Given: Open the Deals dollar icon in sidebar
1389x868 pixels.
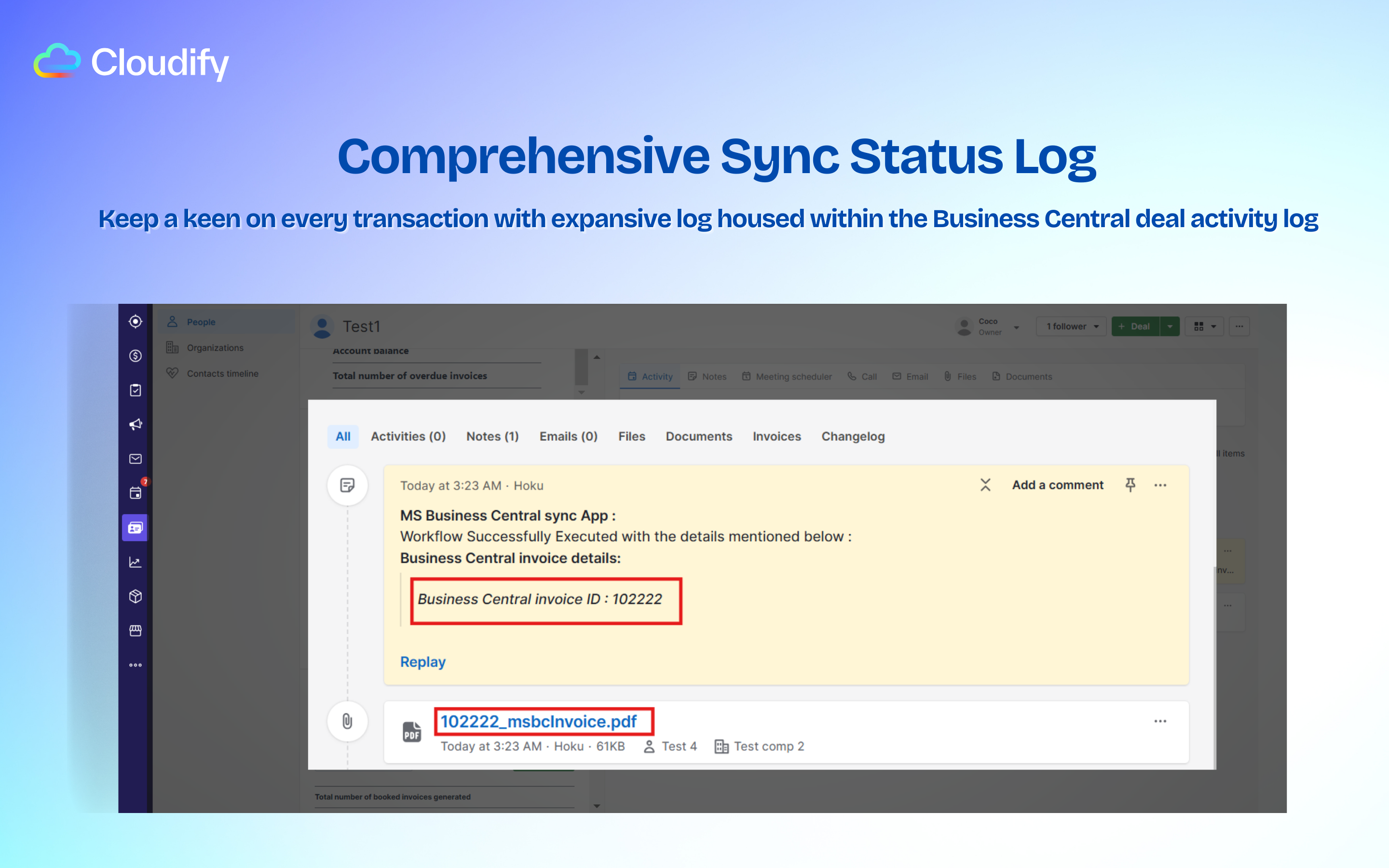Looking at the screenshot, I should tap(136, 356).
